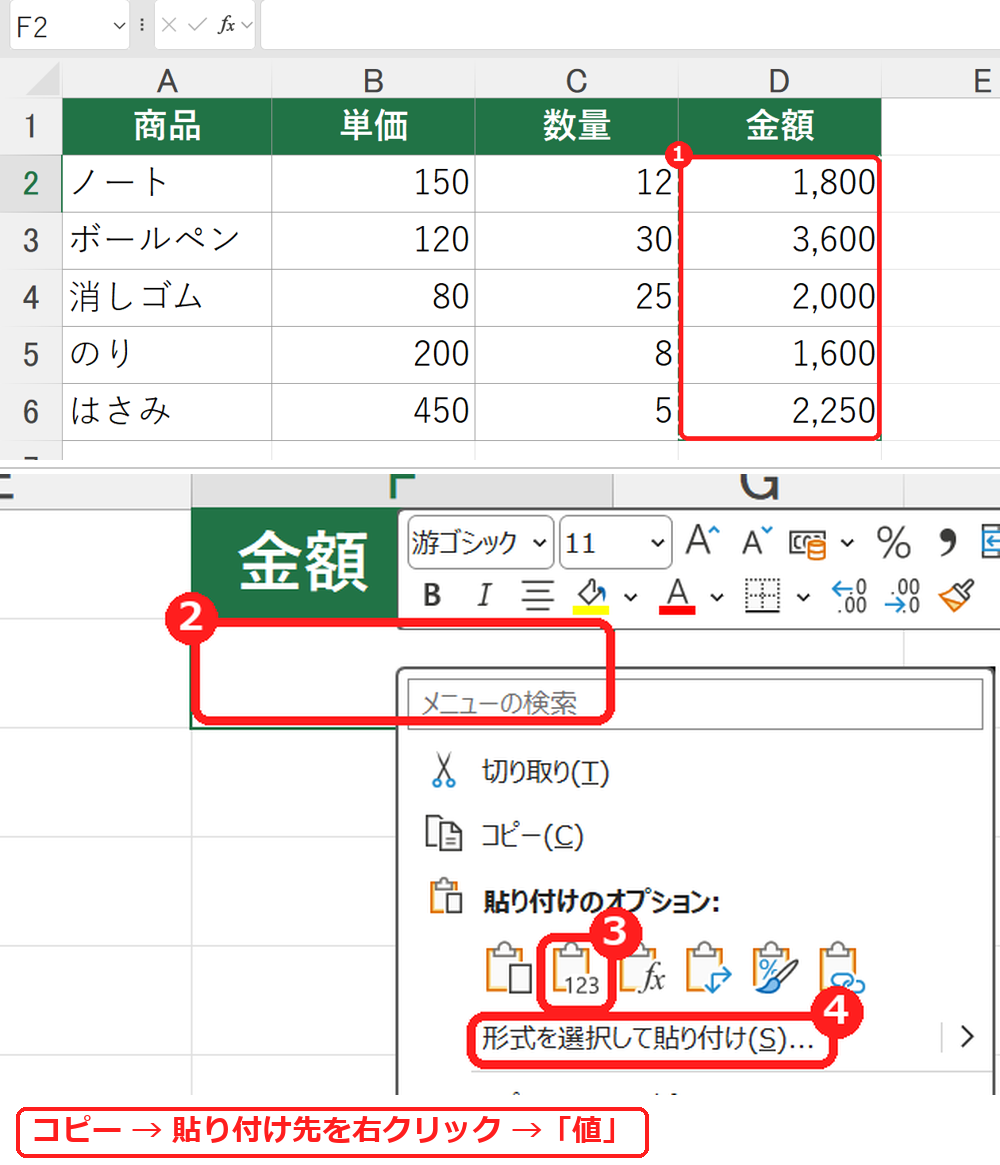Increase font size with the larger A icon
The image size is (1000, 1165).
(703, 541)
